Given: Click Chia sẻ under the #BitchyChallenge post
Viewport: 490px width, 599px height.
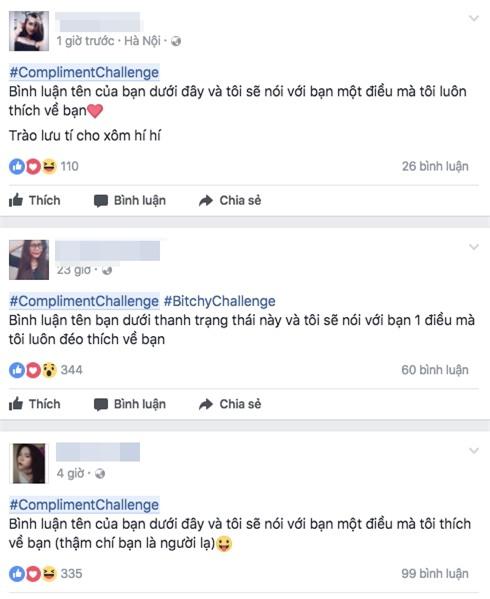Looking at the screenshot, I should [x=230, y=404].
